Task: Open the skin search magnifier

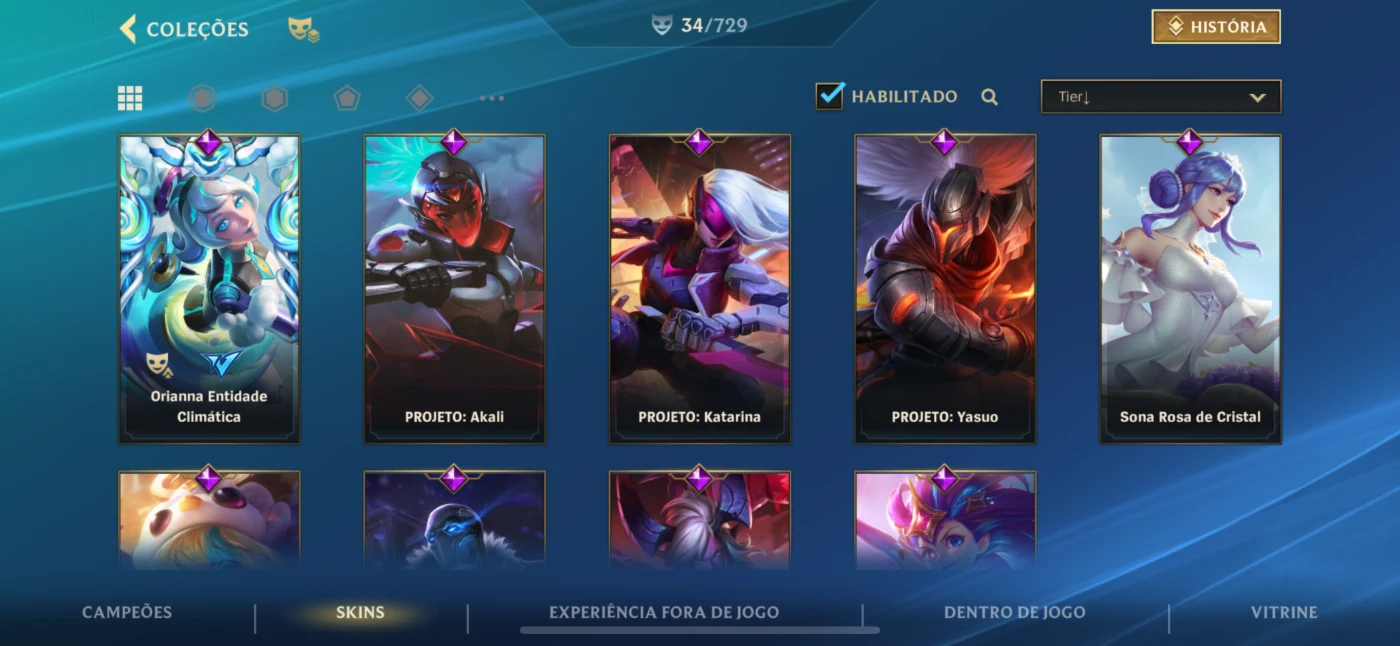Action: click(989, 97)
